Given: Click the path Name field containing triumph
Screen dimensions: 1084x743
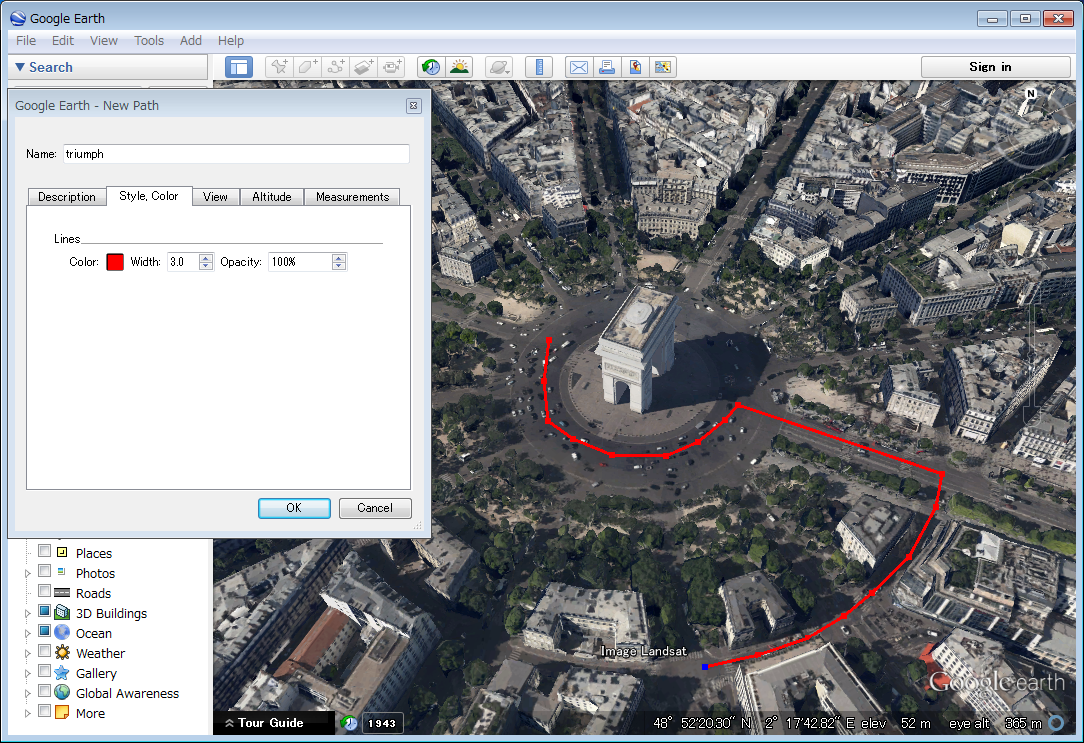Looking at the screenshot, I should coord(236,154).
